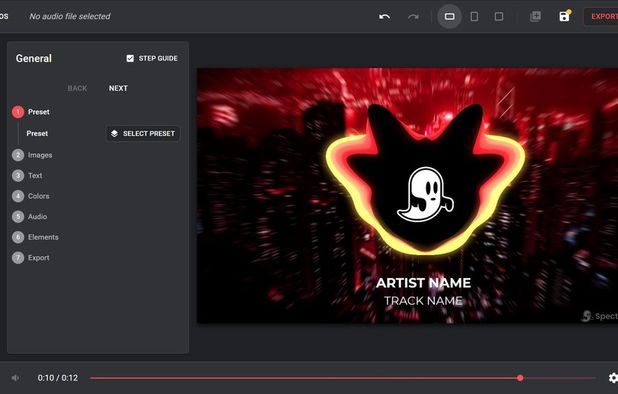
Task: Open playback settings gear icon
Action: pos(613,378)
